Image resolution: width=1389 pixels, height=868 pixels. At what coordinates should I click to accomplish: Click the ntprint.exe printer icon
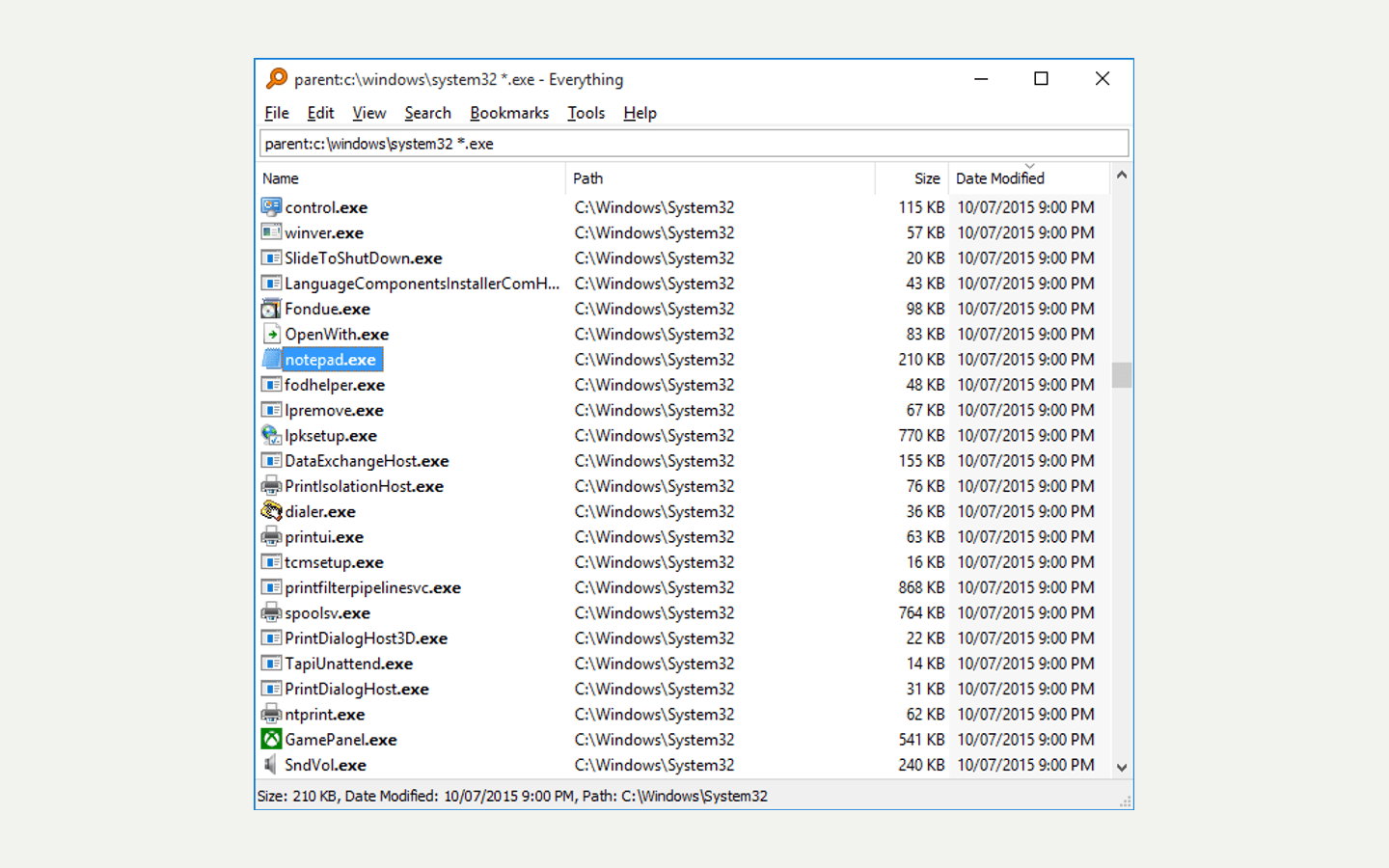271,715
